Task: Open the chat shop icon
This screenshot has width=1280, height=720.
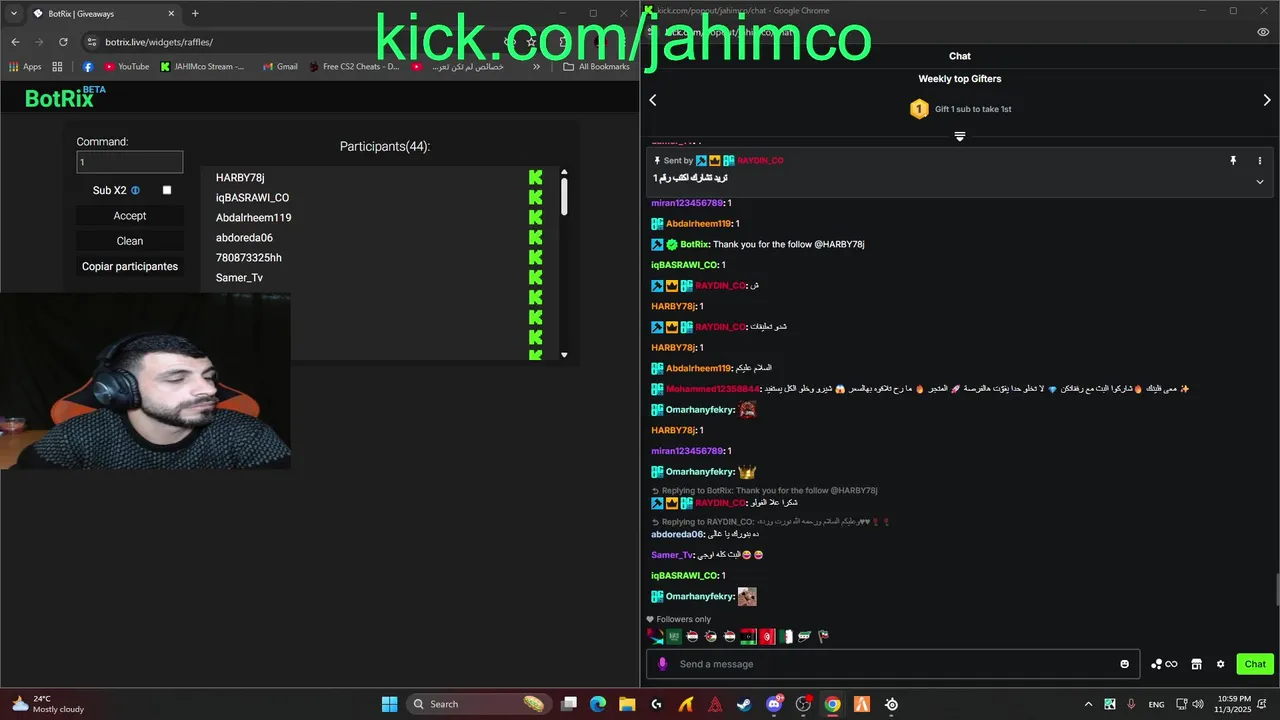Action: (1196, 664)
